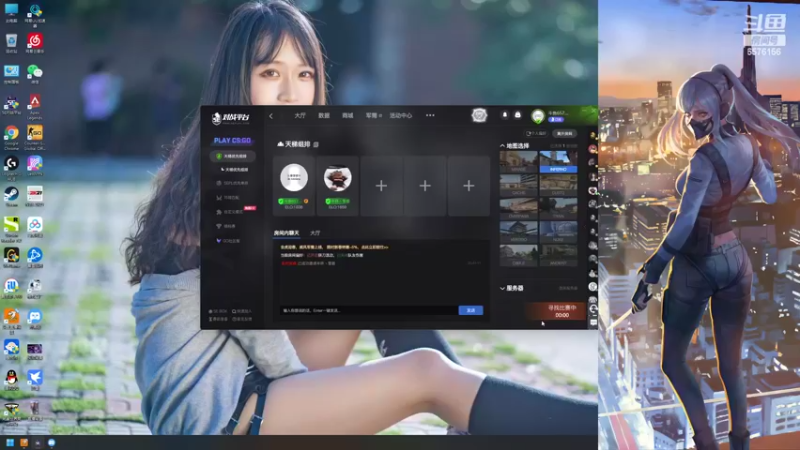
Task: Open the 商城 top navigation menu
Action: point(347,115)
